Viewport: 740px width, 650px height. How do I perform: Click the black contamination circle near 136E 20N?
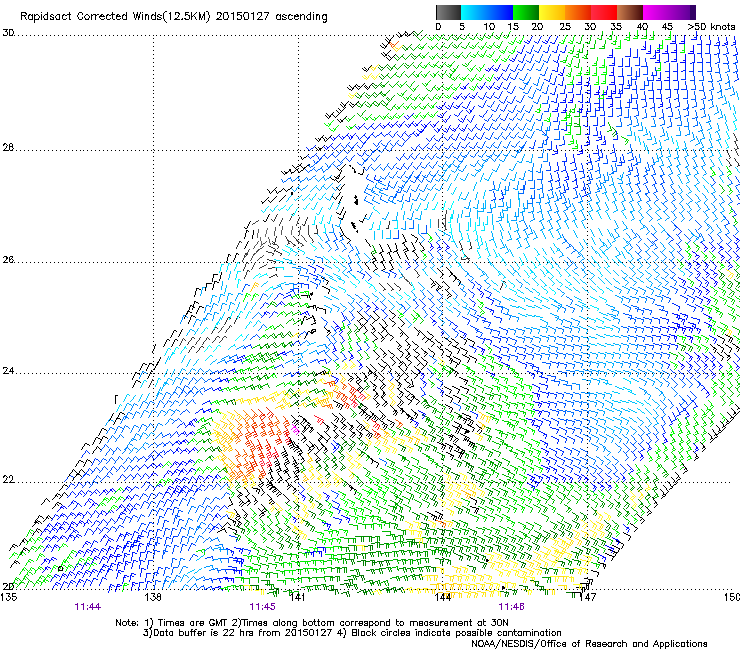pos(60,569)
